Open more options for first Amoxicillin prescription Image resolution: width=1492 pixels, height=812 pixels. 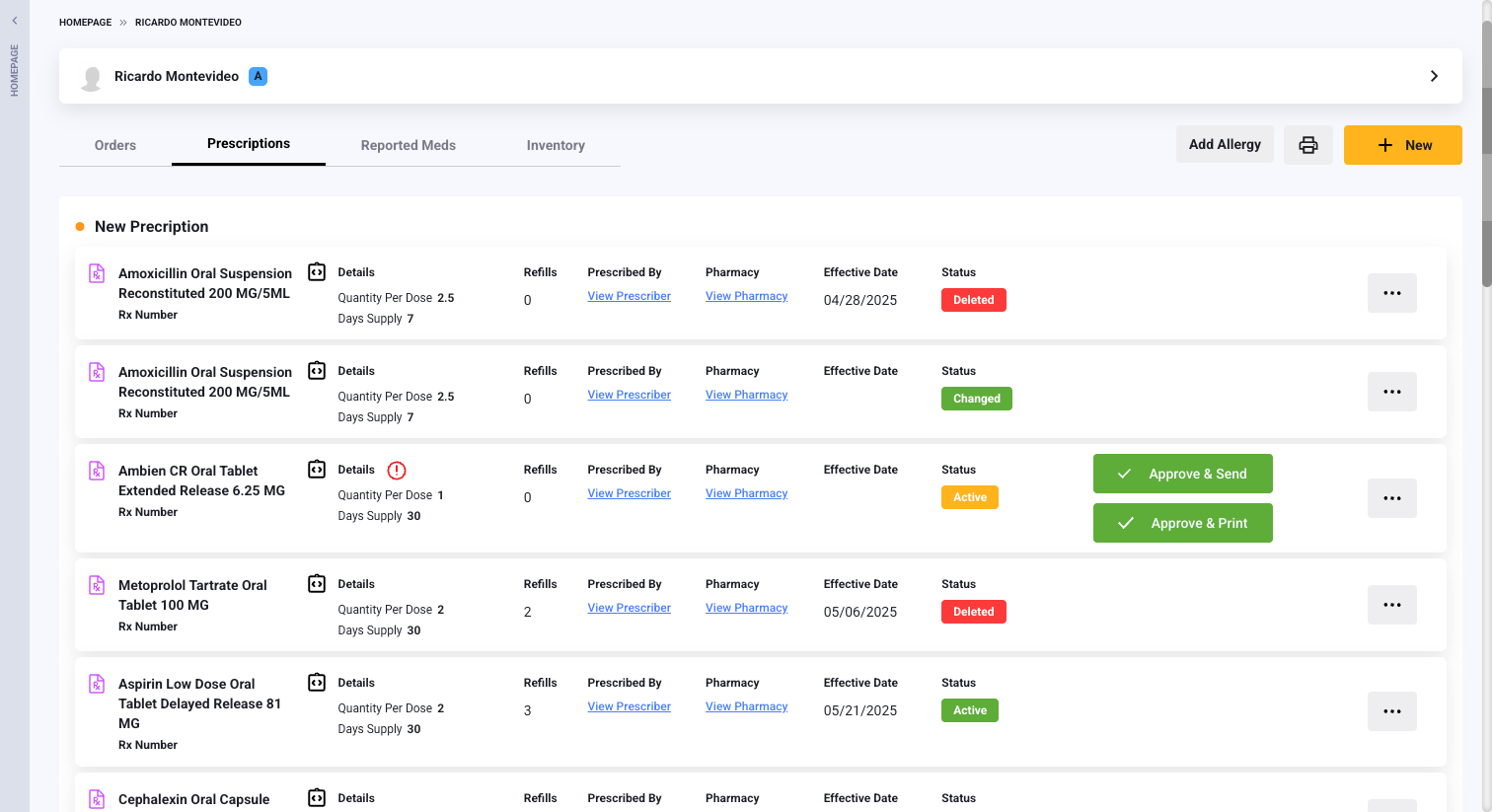pyautogui.click(x=1391, y=293)
